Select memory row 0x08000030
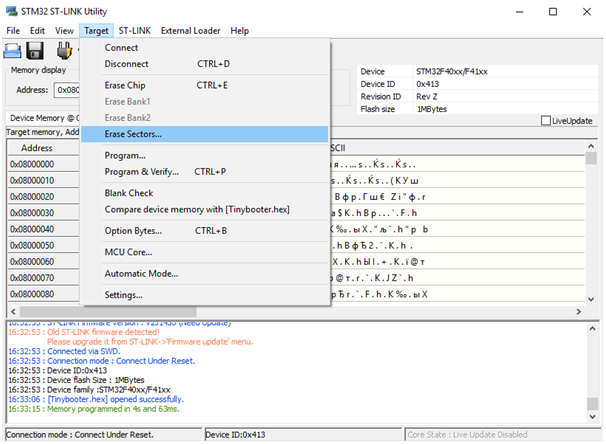The width and height of the screenshot is (606, 444). point(43,213)
